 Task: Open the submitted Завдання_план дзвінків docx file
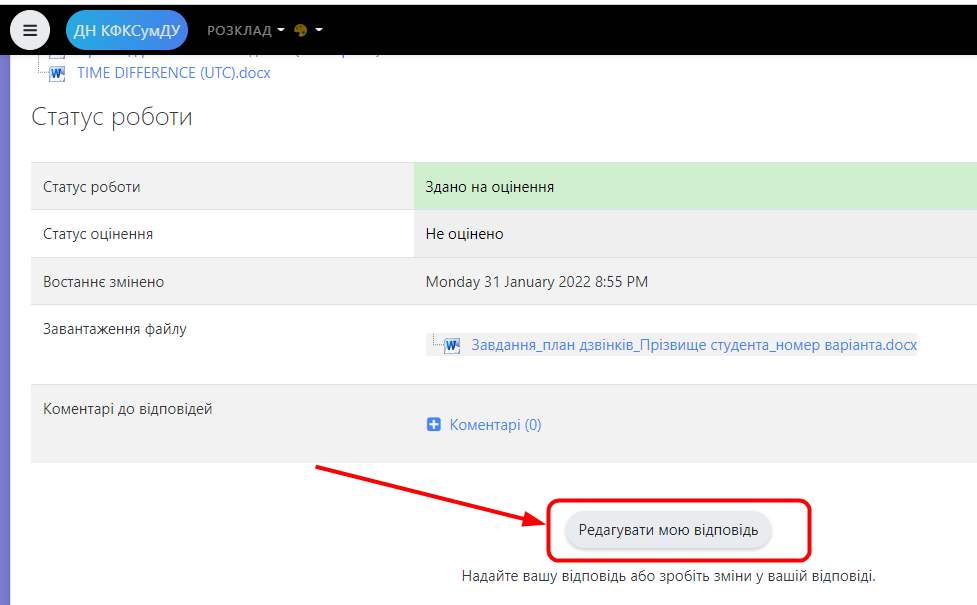point(694,345)
